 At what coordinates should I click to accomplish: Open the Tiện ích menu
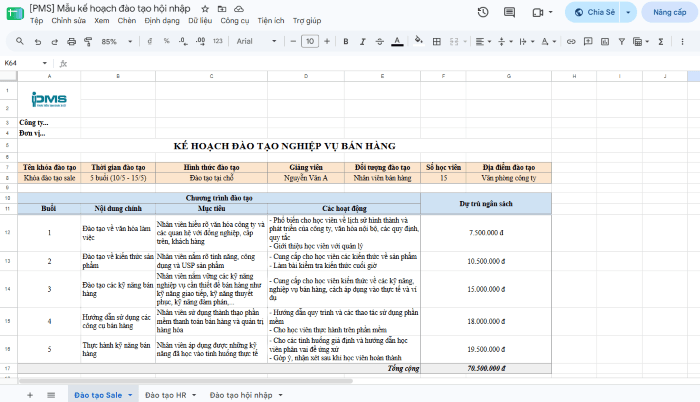tap(271, 21)
